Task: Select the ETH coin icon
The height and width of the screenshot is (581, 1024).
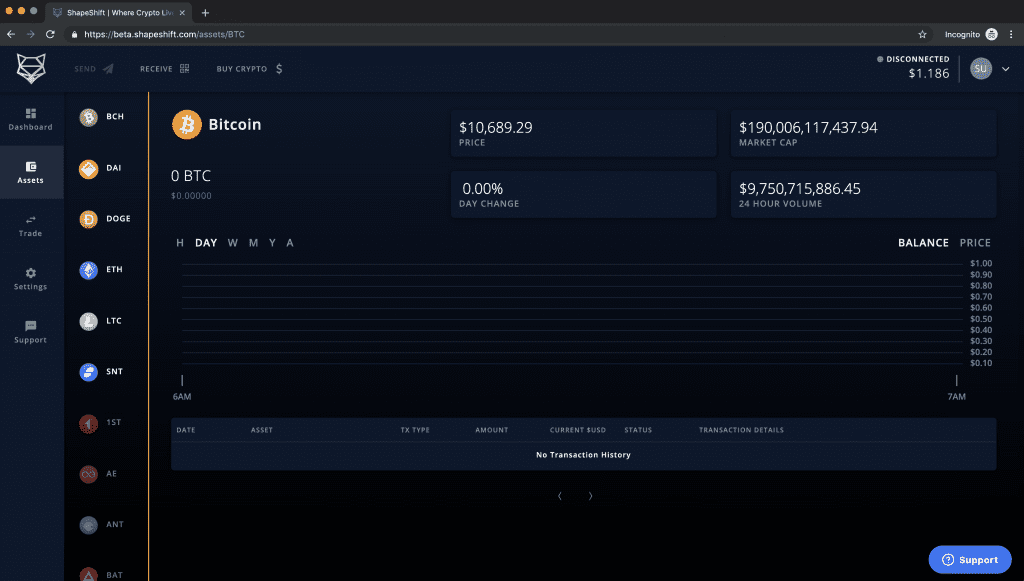Action: (x=88, y=270)
